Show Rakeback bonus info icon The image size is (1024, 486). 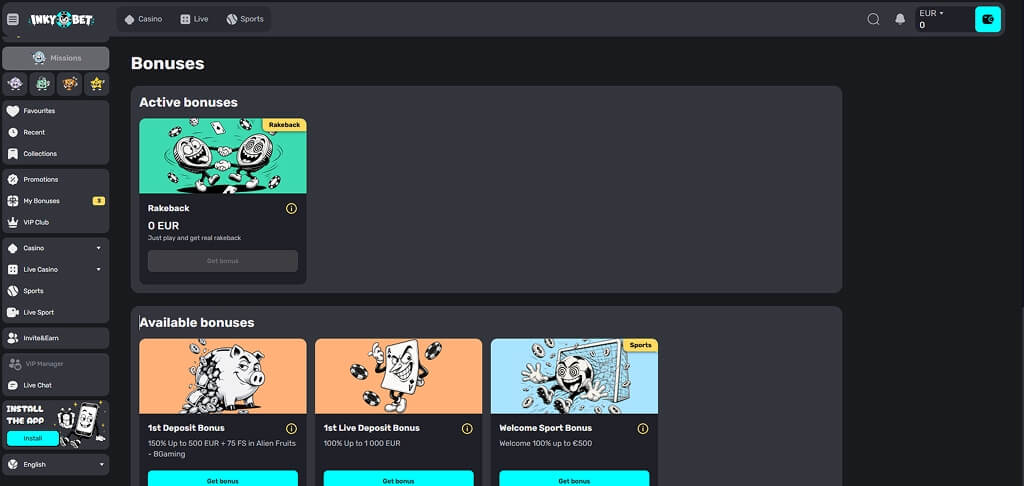[291, 208]
